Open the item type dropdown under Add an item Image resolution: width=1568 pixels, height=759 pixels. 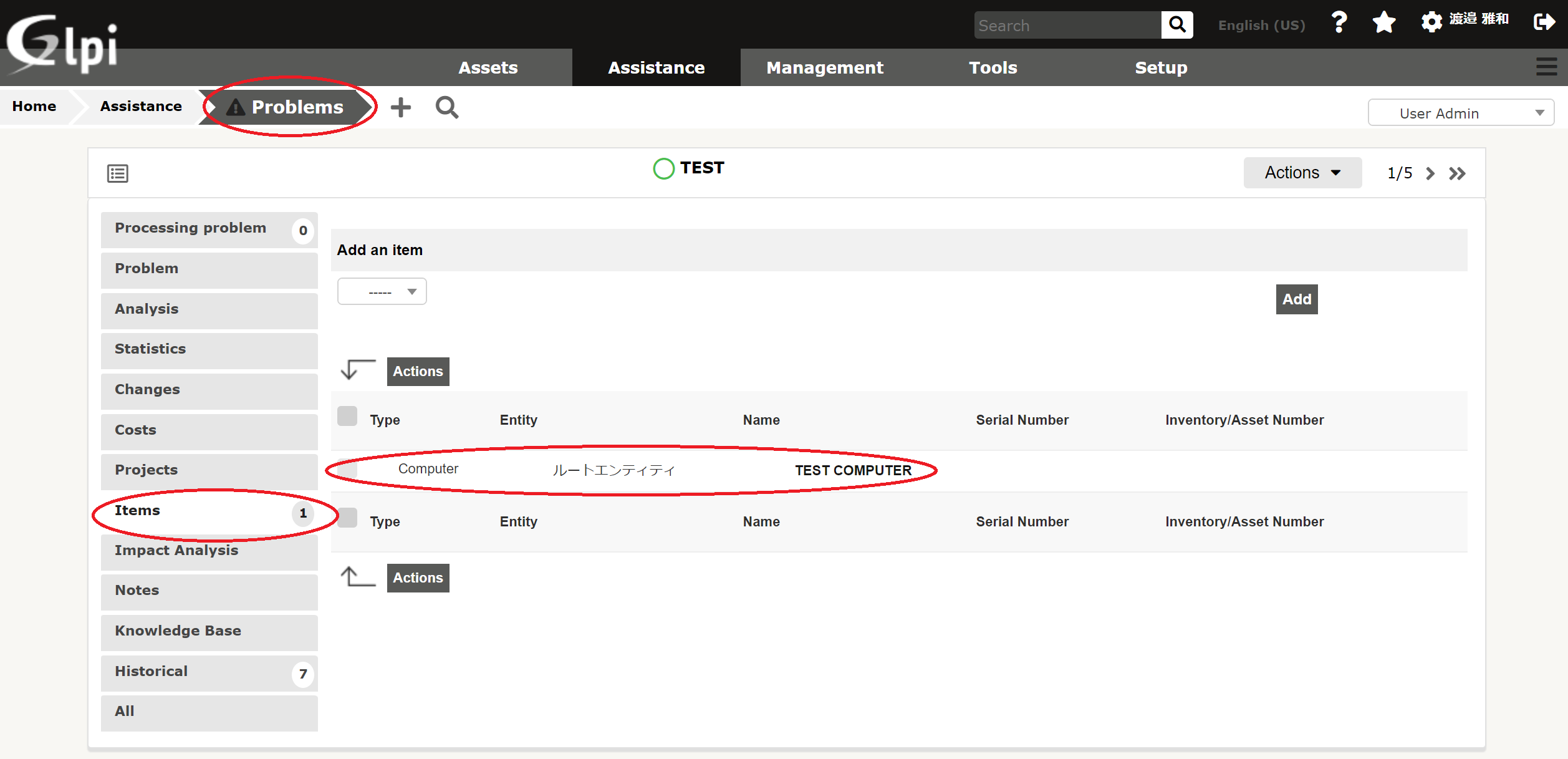point(382,291)
